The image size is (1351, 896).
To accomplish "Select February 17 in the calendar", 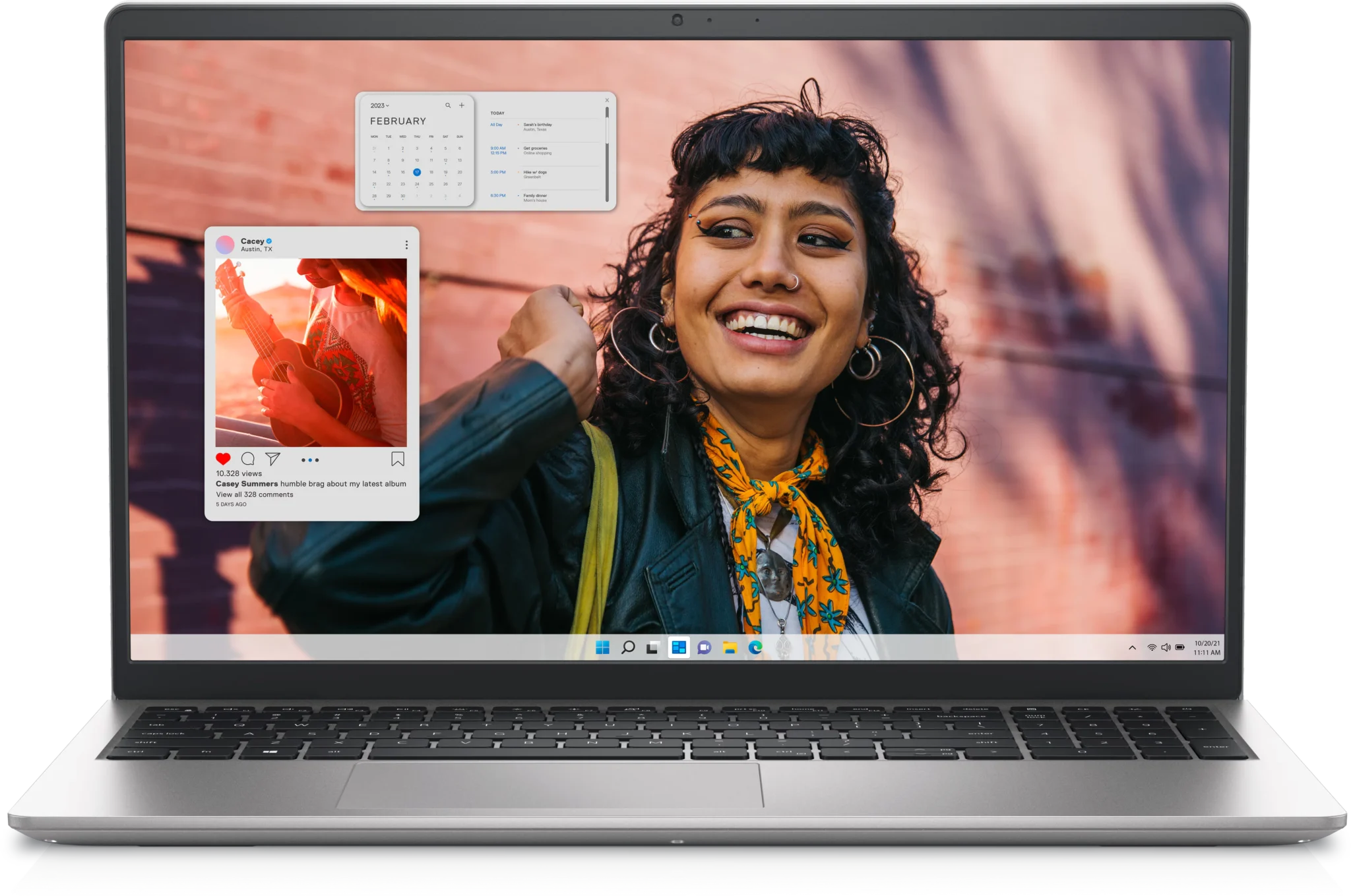I will point(417,172).
